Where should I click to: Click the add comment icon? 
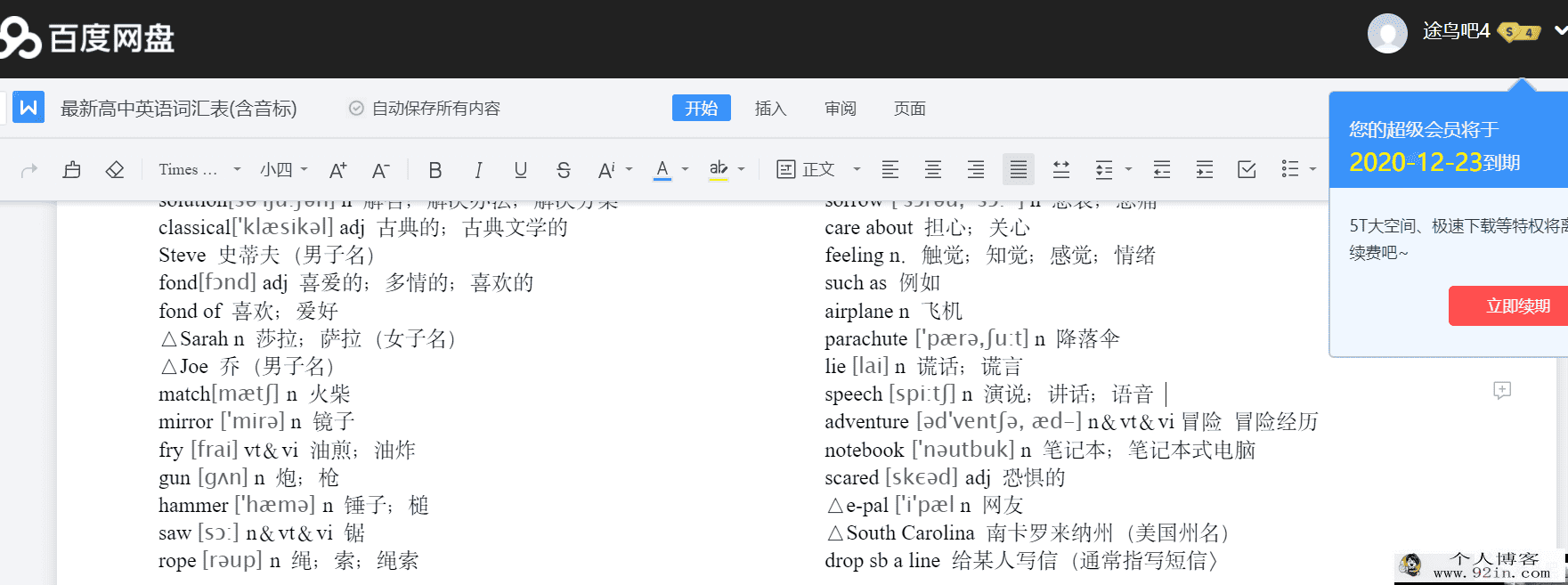point(1502,390)
